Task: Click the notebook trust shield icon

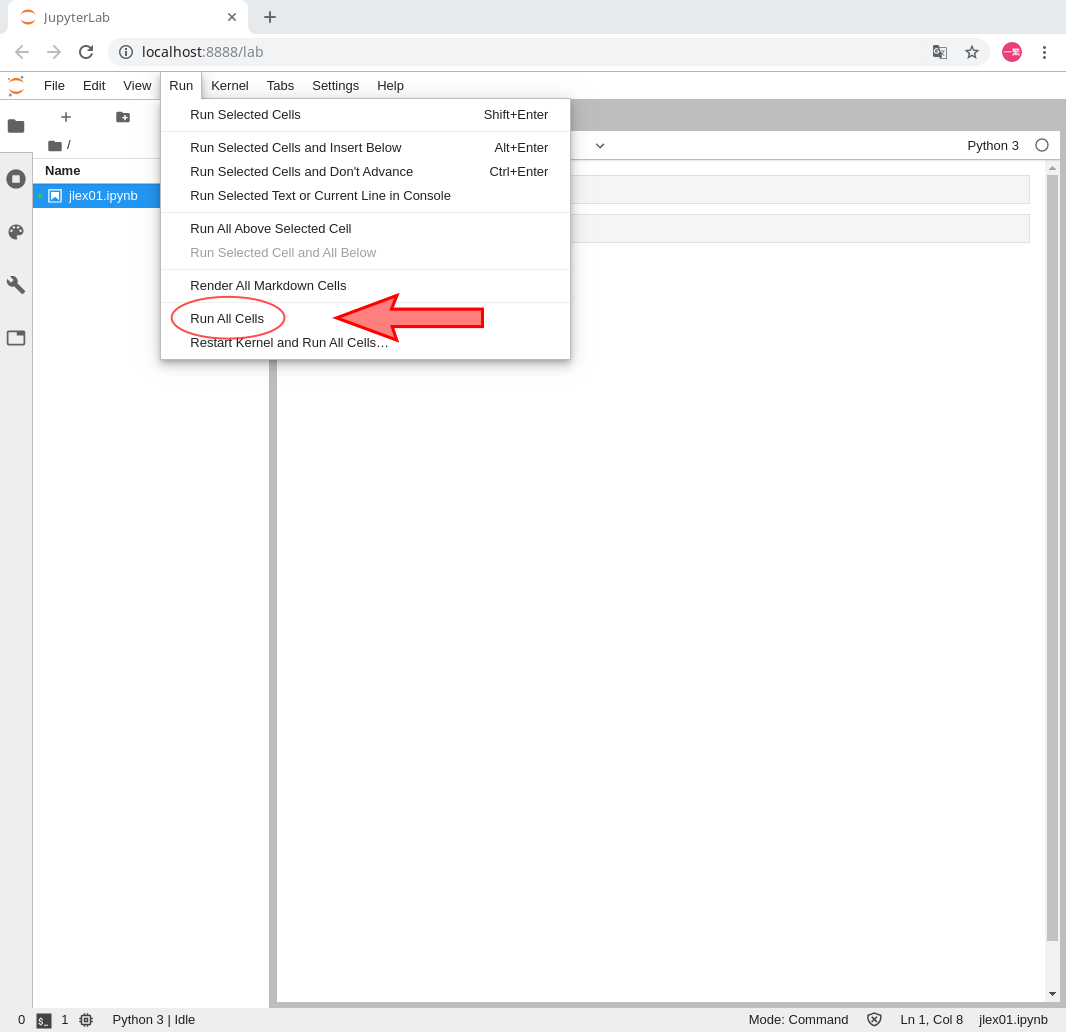Action: [x=874, y=1019]
